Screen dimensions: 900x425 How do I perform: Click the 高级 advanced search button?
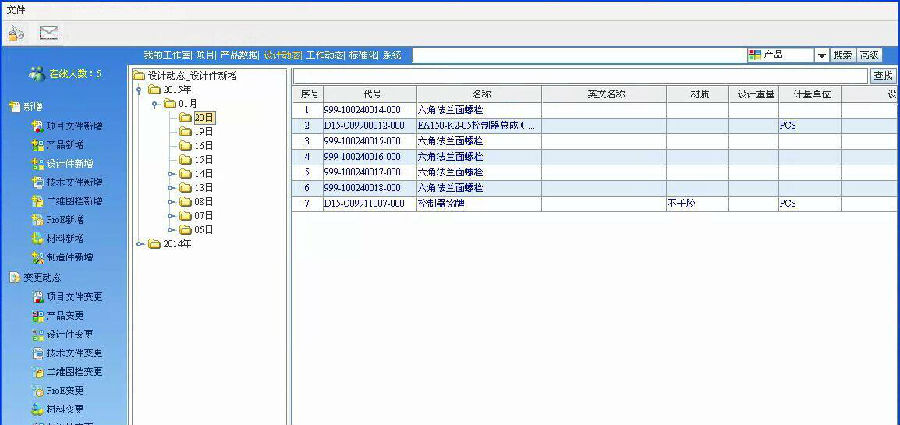pos(869,56)
